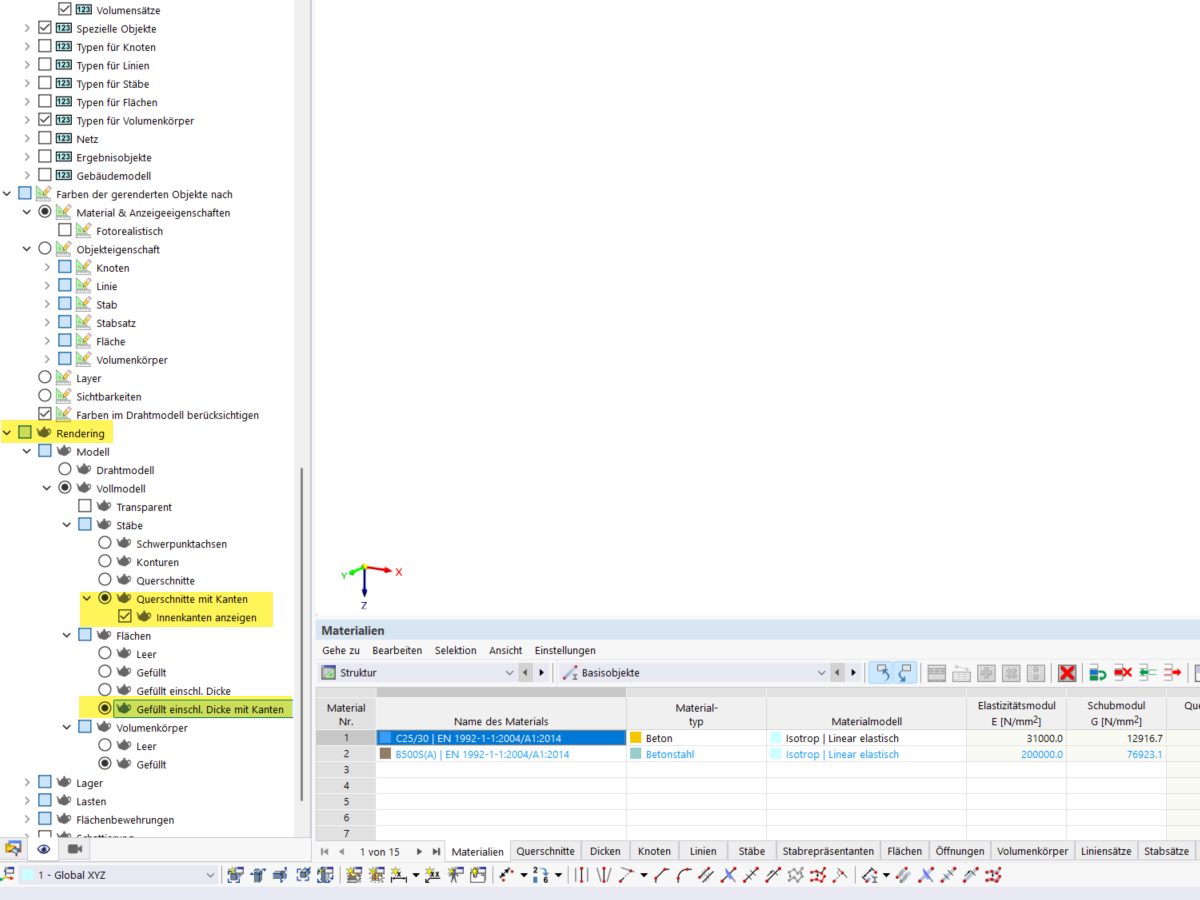Open the Bearbeiten menu in the Materialien panel

[397, 650]
